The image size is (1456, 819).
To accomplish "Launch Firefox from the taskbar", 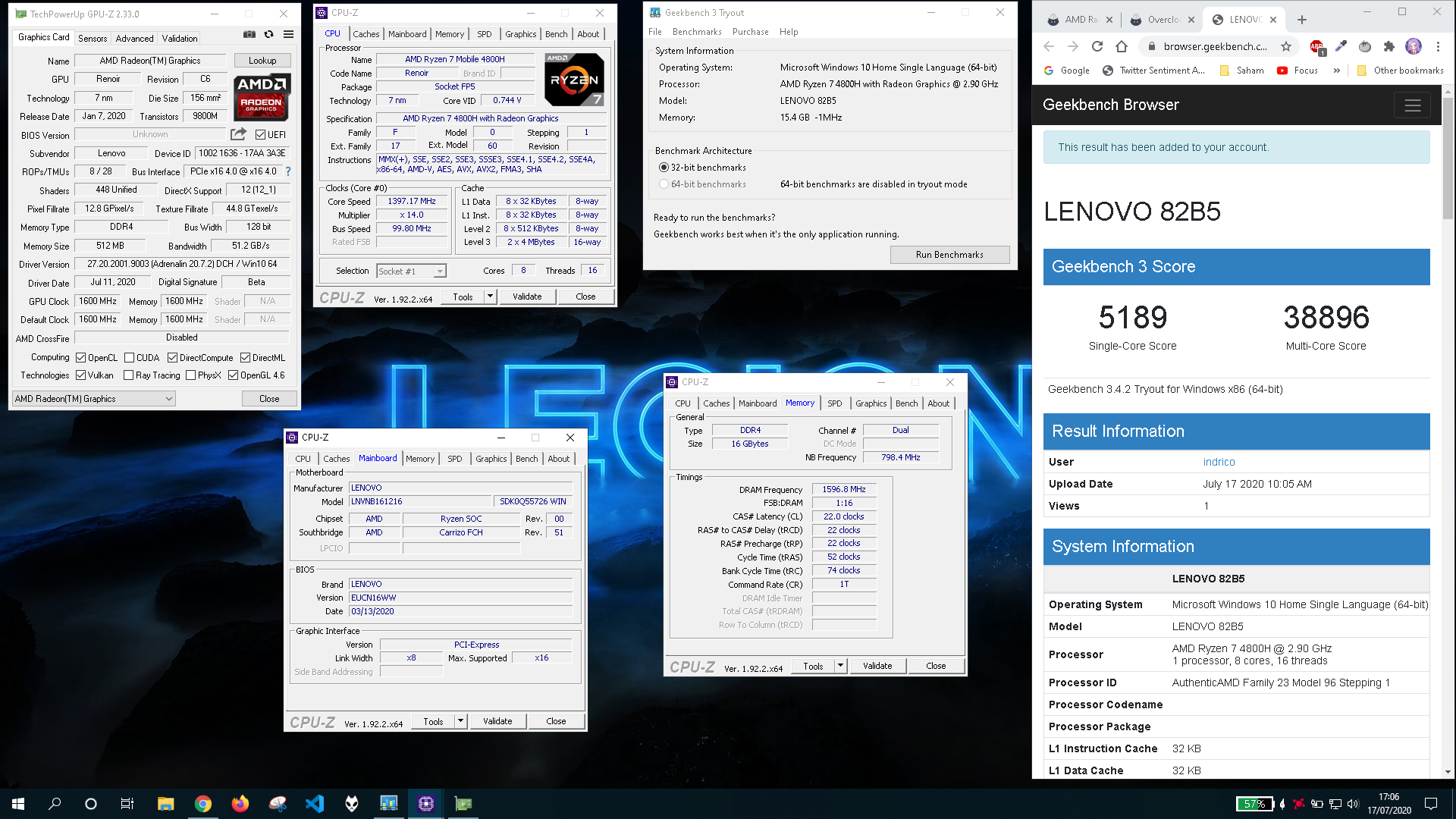I will point(240,804).
